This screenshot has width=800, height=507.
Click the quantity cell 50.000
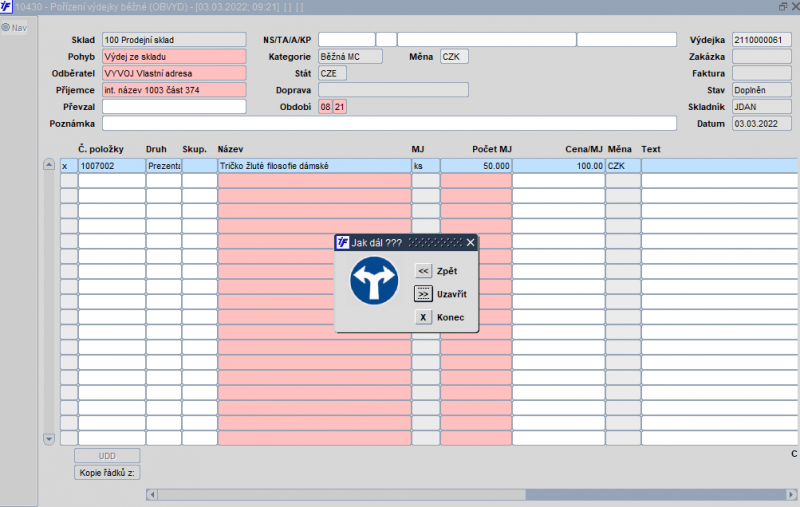pyautogui.click(x=476, y=166)
